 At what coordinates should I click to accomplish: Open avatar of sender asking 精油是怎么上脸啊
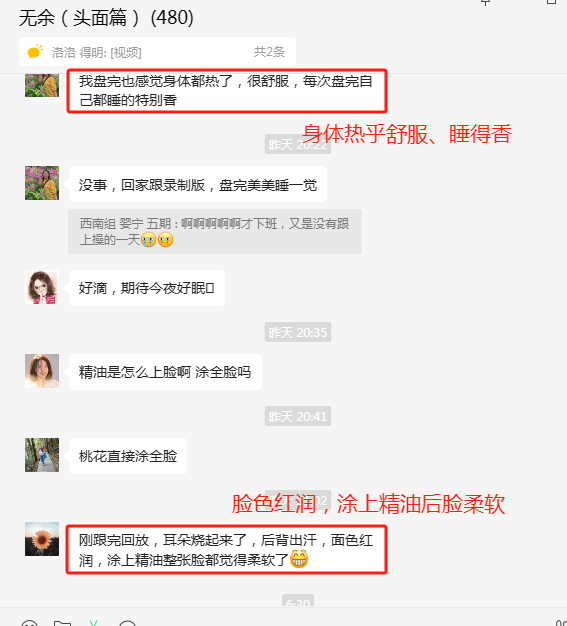(42, 371)
